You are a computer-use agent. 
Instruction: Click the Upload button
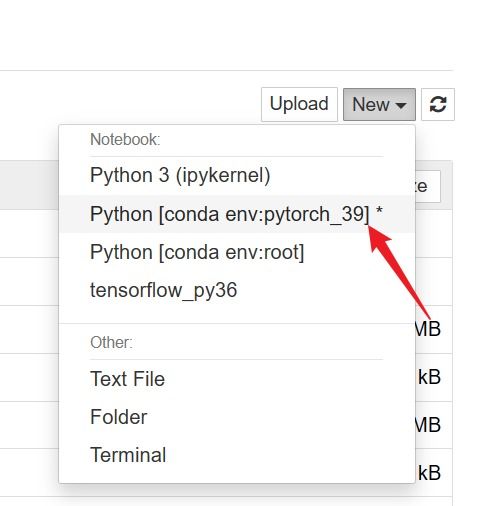[x=299, y=104]
